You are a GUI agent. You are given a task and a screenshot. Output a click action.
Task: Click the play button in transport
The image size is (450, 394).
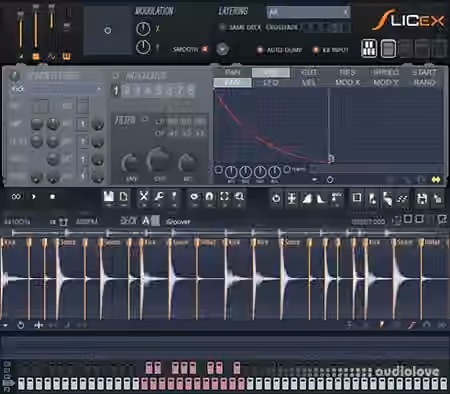(x=34, y=197)
